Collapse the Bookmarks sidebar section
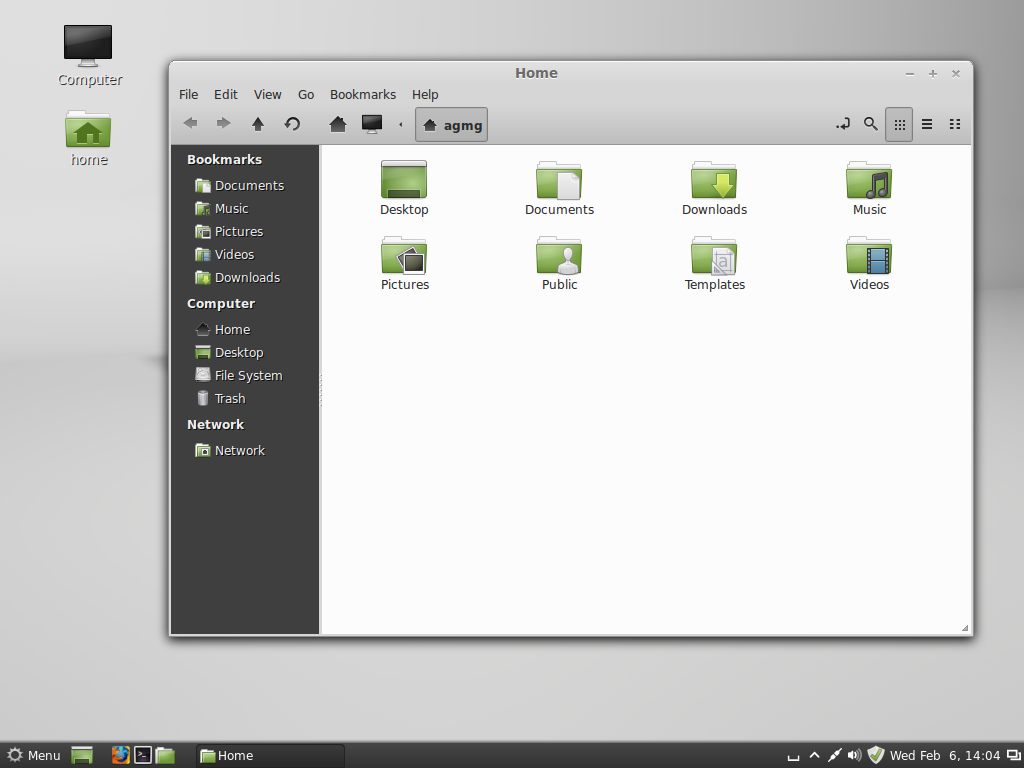The width and height of the screenshot is (1024, 768). [x=224, y=160]
